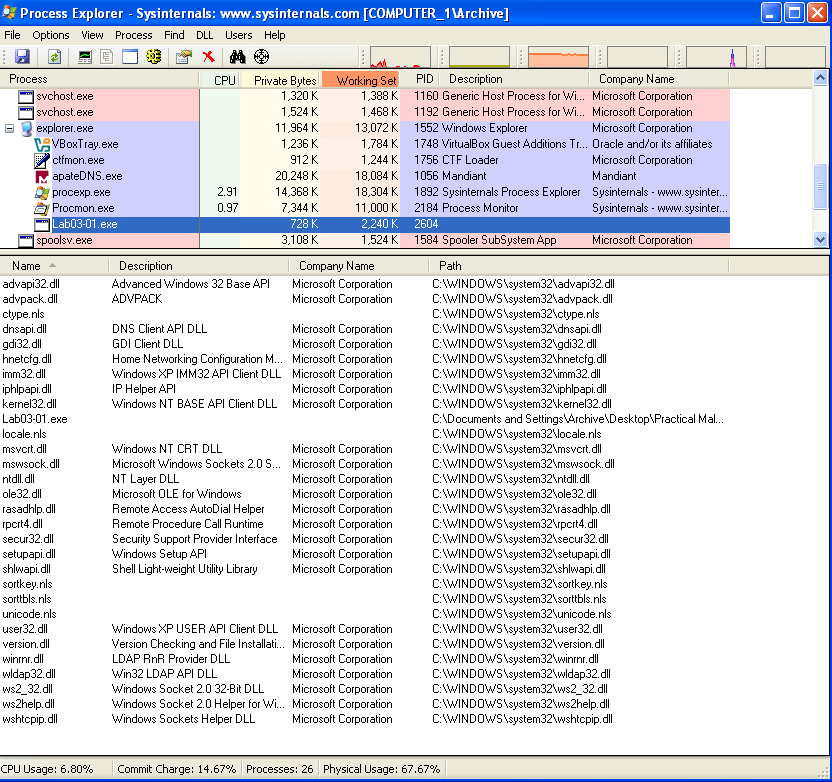Click the Properties toolbar icon
Screen dimensions: 832x782
point(183,57)
